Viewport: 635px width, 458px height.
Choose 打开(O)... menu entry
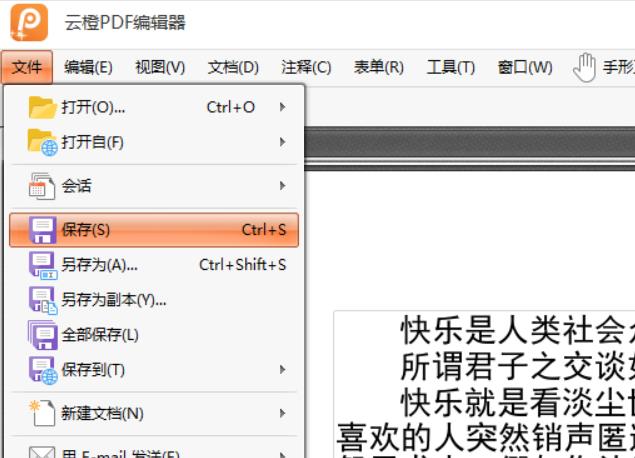click(154, 107)
